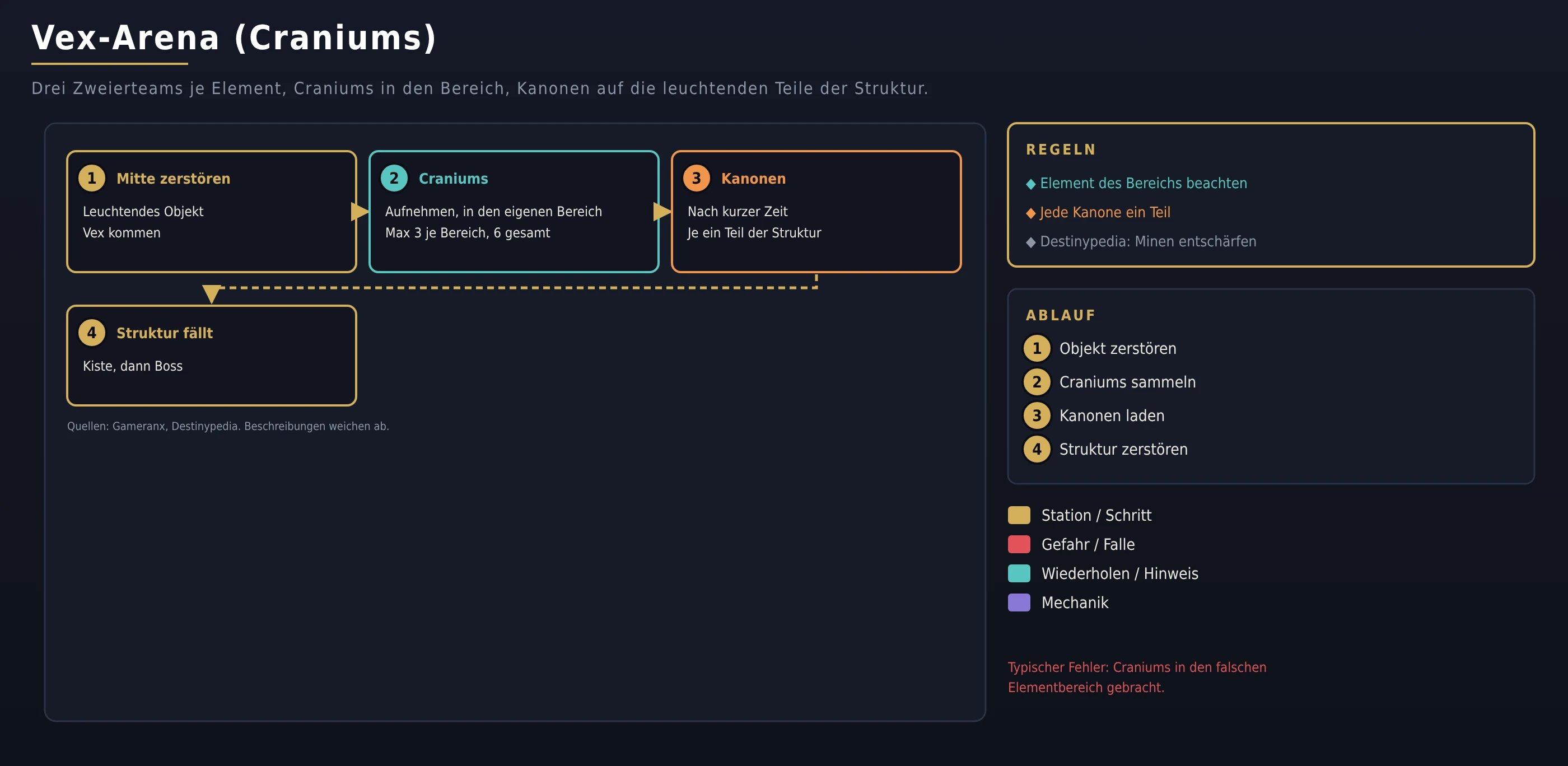Click the gold Station / Schritt legend swatch

(x=1019, y=515)
